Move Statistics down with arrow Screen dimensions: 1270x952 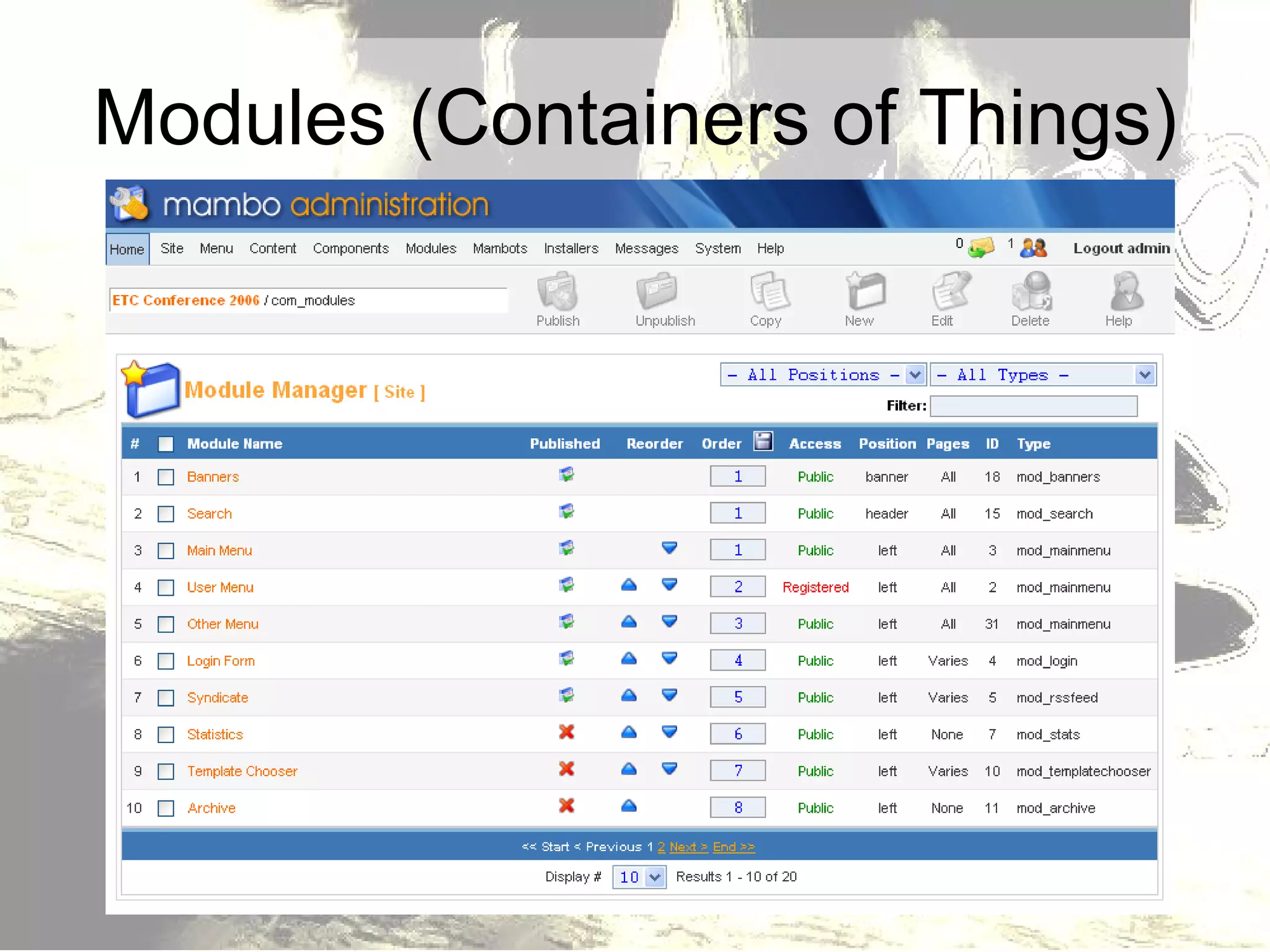point(669,732)
